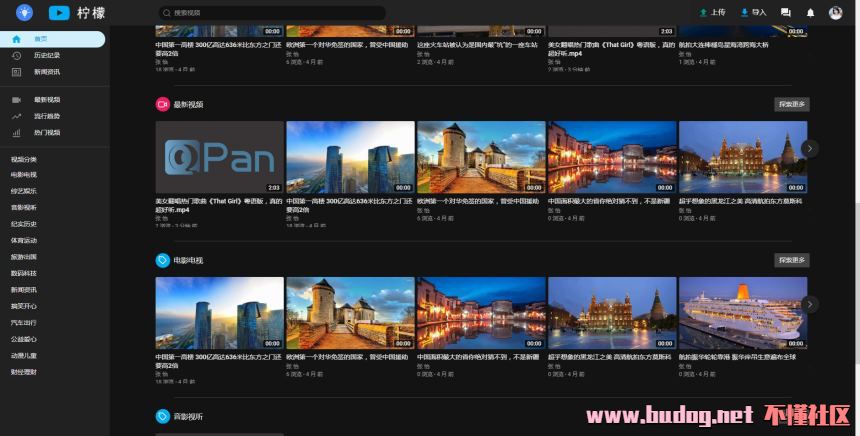Click the 热门视频 bar chart icon
The image size is (860, 436).
(x=16, y=132)
